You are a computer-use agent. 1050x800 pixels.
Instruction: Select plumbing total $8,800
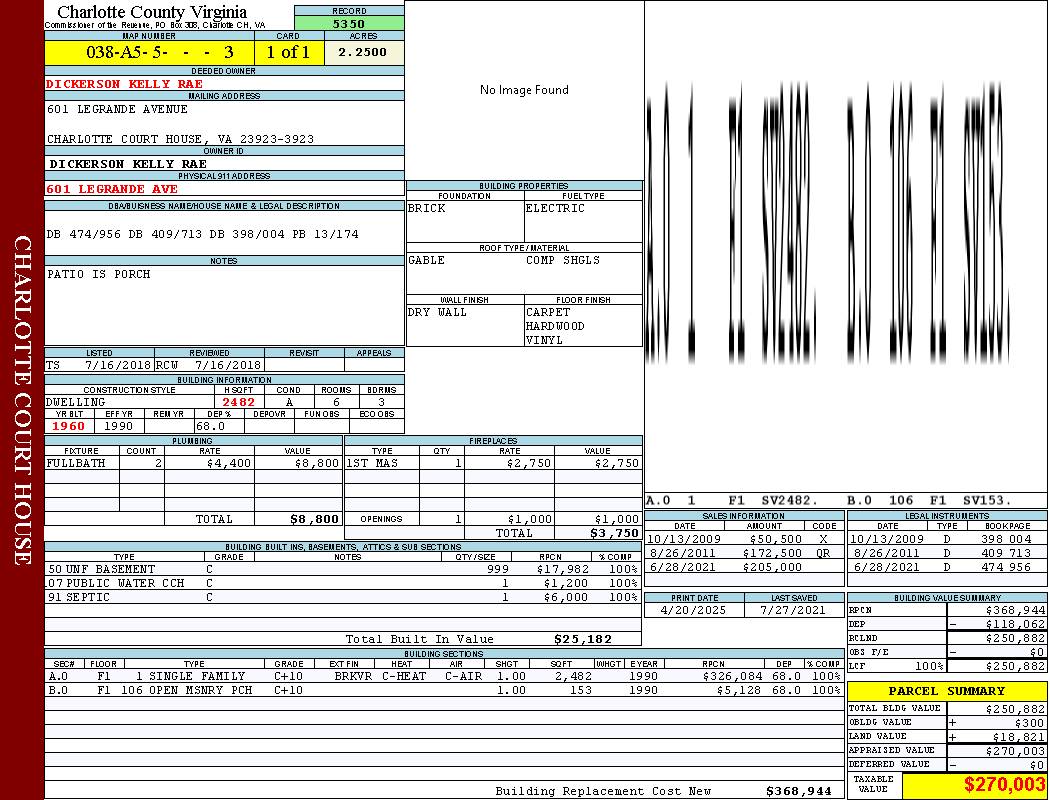point(315,519)
